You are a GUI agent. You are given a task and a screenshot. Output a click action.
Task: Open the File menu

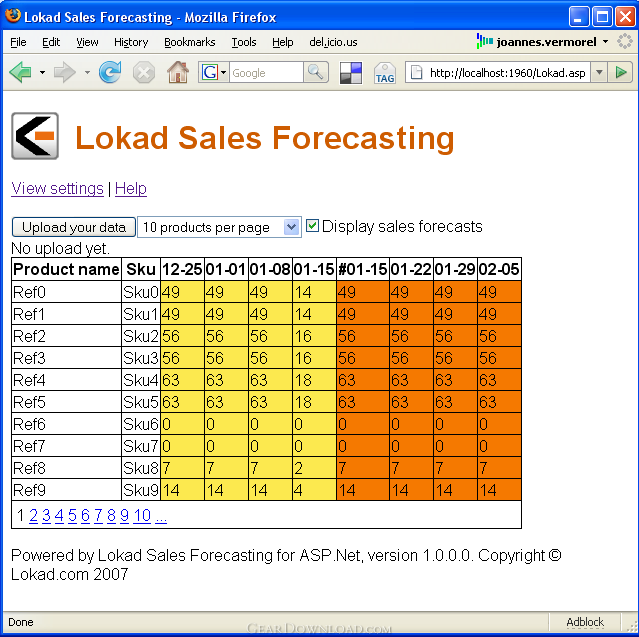pos(18,42)
